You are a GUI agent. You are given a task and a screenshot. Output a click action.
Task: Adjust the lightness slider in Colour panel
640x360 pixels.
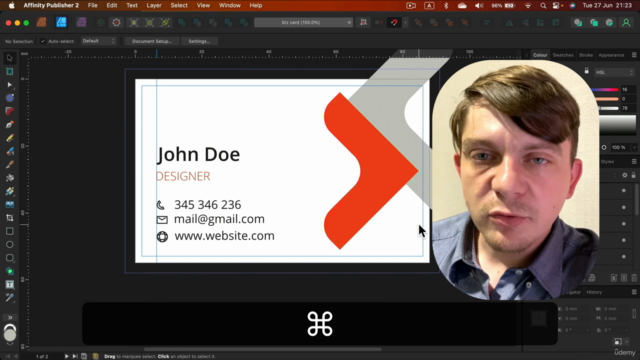608,108
